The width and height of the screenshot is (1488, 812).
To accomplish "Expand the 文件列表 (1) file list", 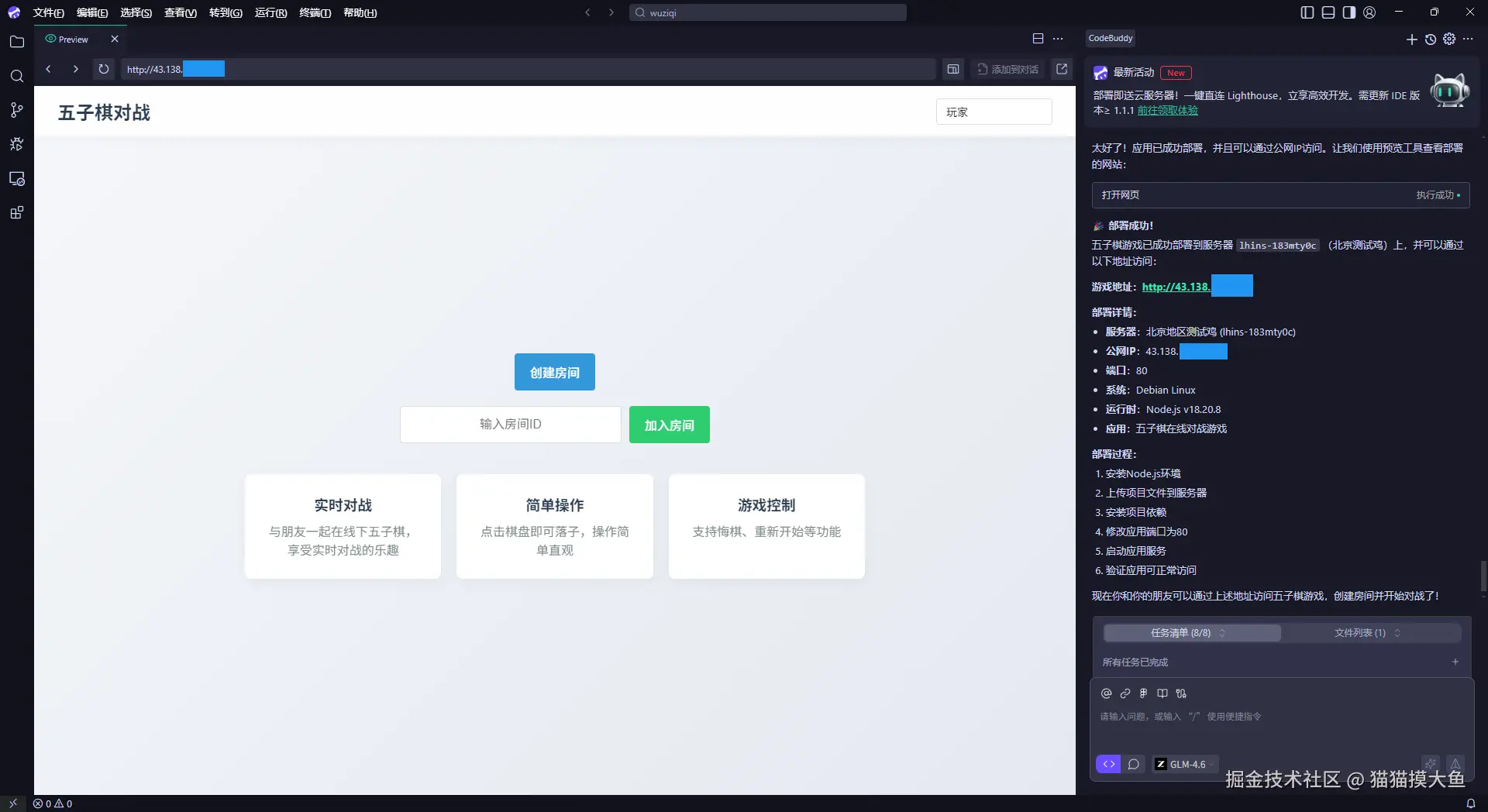I will [1370, 633].
